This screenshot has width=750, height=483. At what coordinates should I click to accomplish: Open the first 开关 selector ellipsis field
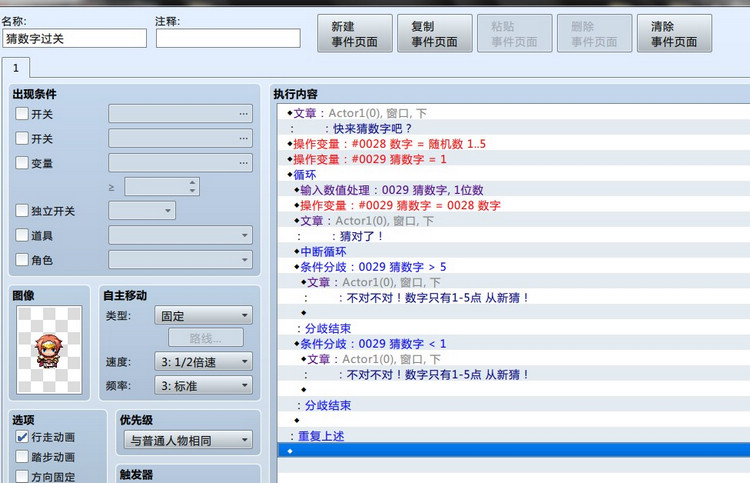[x=180, y=114]
